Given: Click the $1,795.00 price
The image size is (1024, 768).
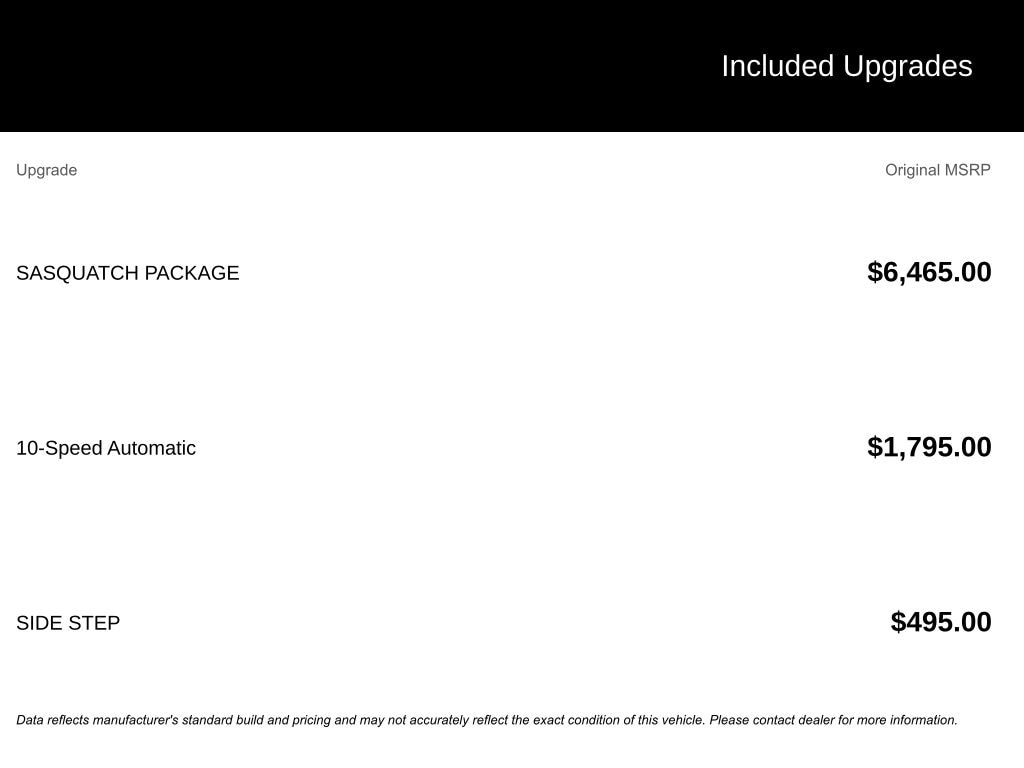Looking at the screenshot, I should (929, 447).
